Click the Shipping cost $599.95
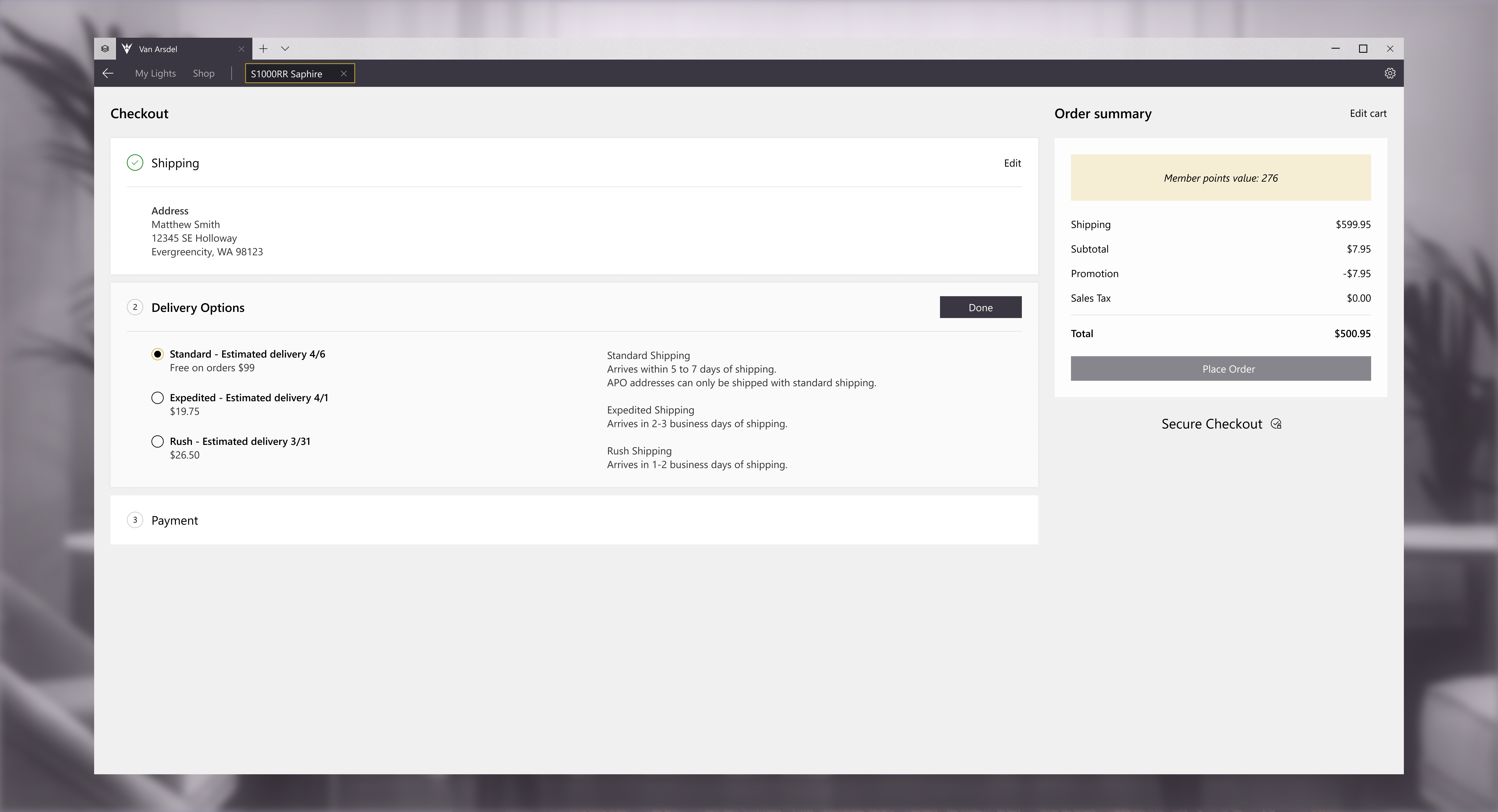The width and height of the screenshot is (1498, 812). tap(1353, 224)
